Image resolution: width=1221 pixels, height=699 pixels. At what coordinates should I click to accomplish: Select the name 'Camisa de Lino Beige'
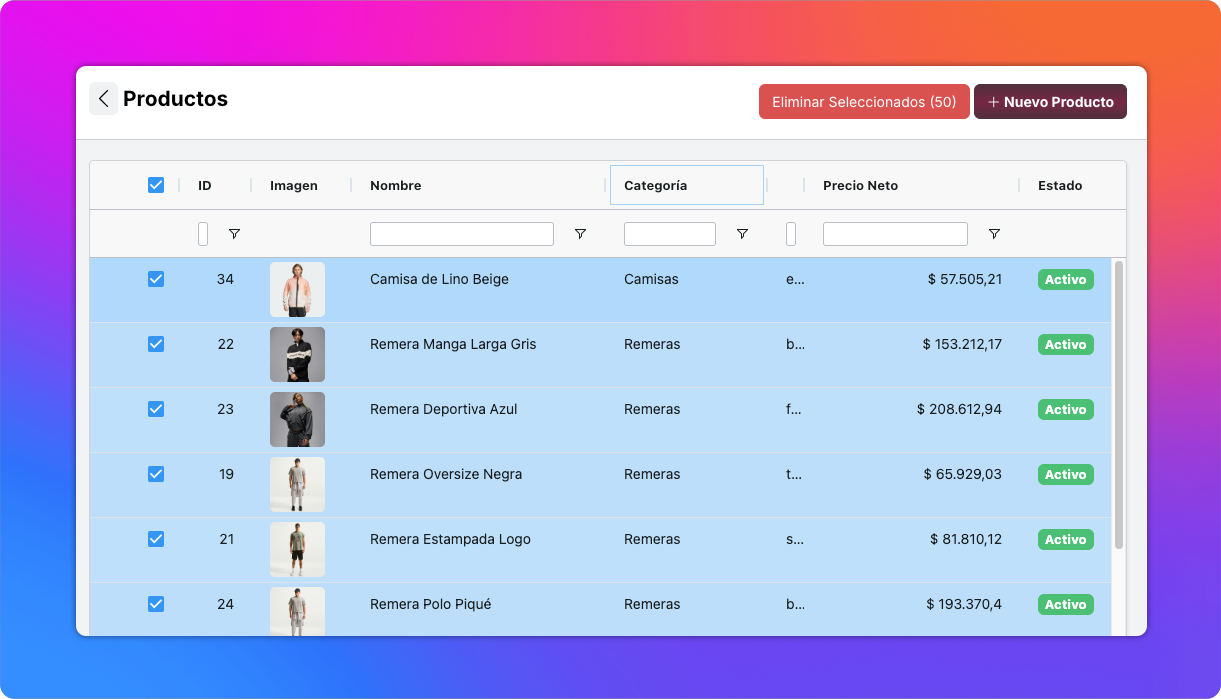pyautogui.click(x=439, y=279)
